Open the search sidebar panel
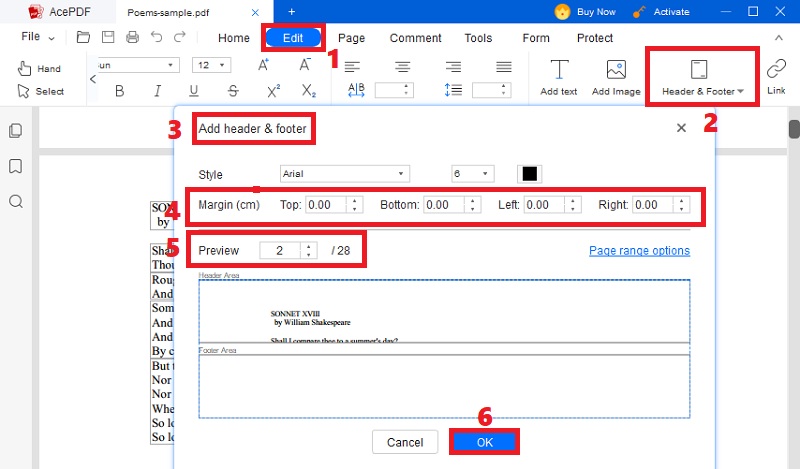 pos(16,201)
